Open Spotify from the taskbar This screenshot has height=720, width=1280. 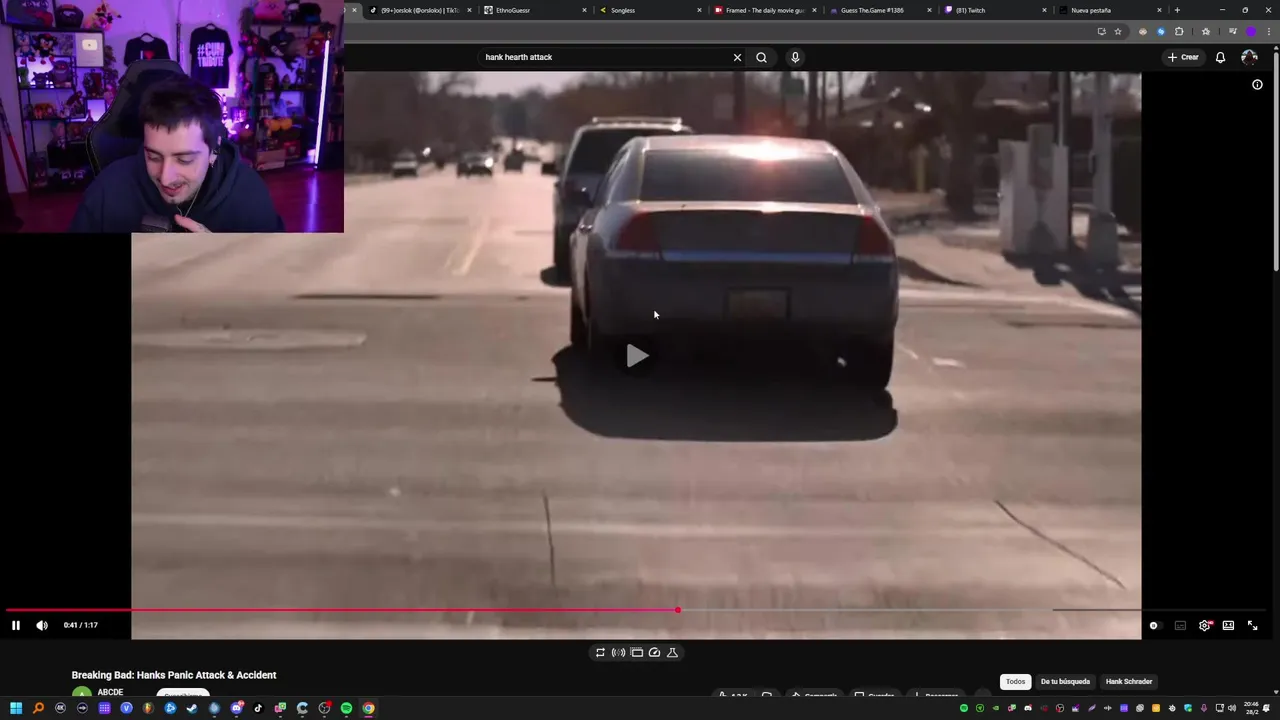[346, 708]
